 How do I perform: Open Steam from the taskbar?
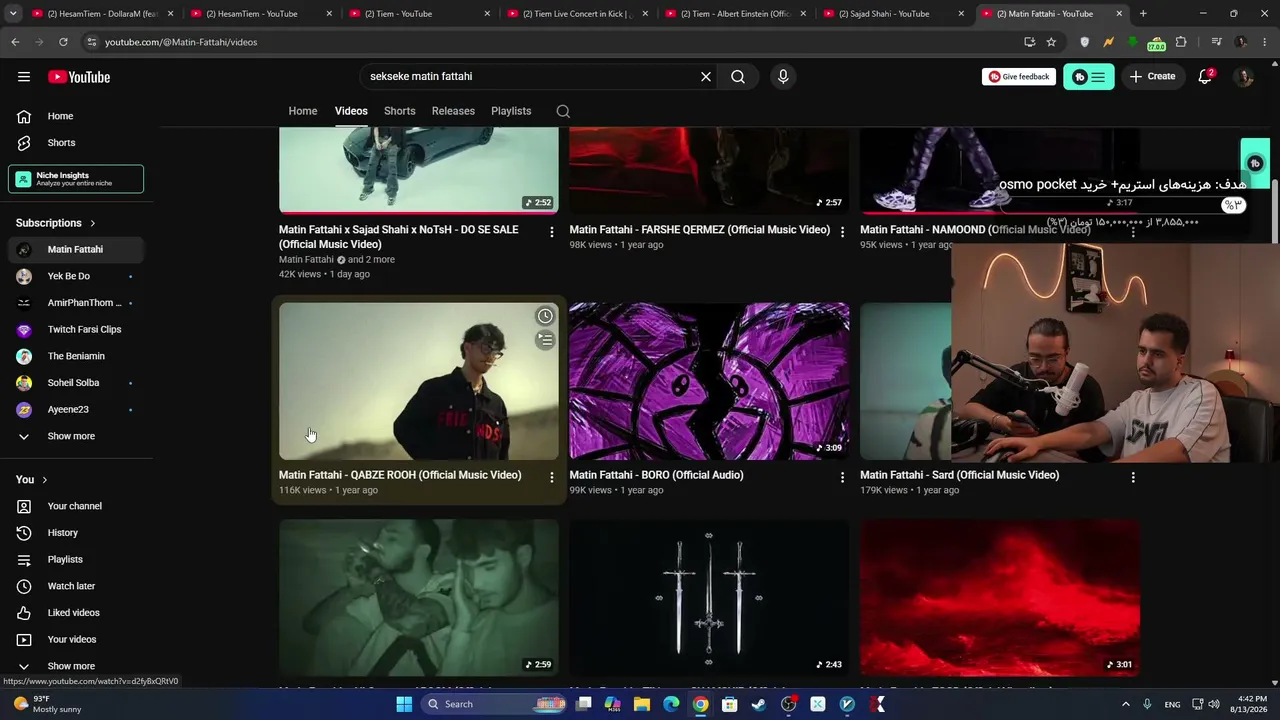coord(759,704)
